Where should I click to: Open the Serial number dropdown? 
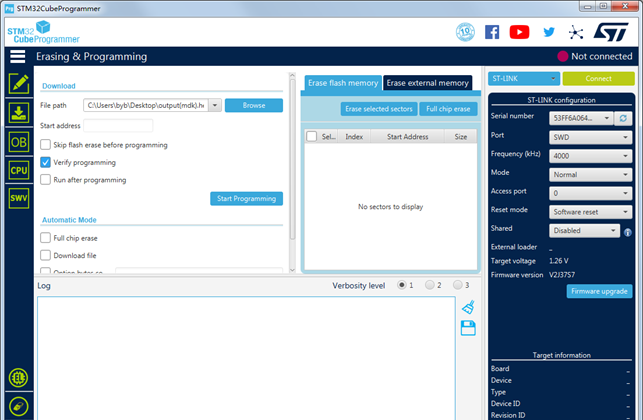581,118
